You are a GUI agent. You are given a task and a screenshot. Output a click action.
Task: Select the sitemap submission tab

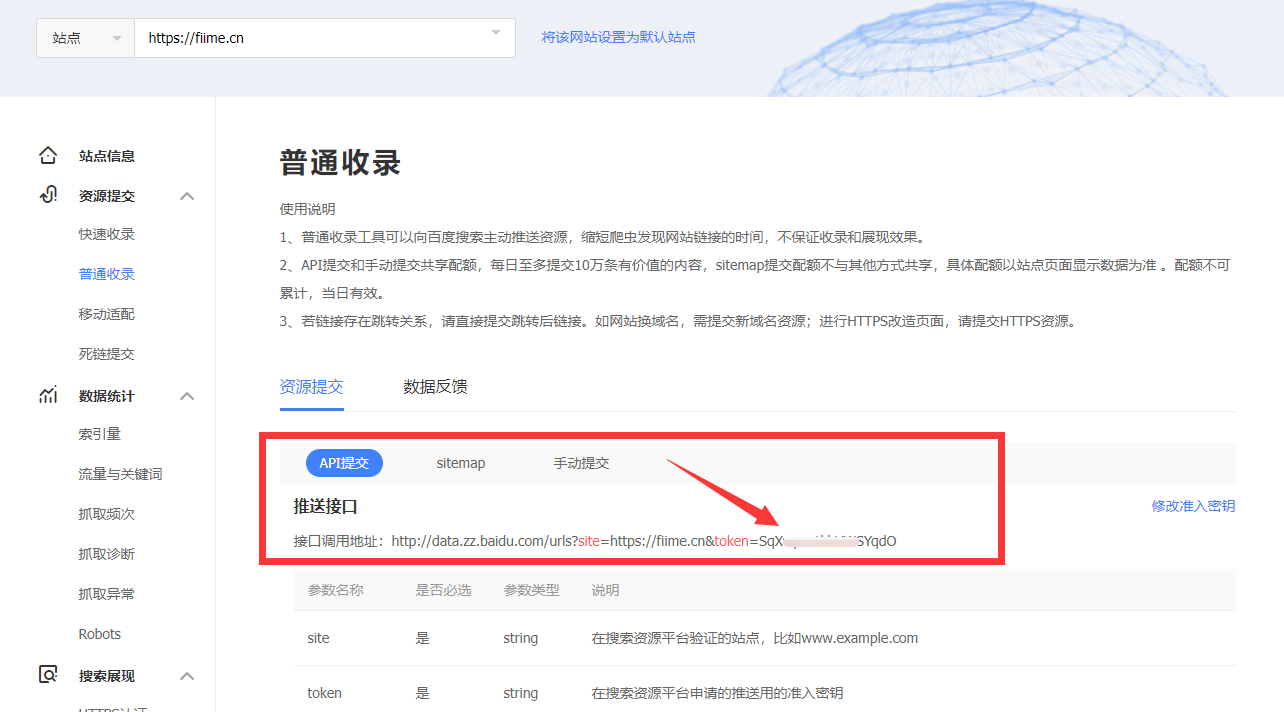pyautogui.click(x=461, y=463)
